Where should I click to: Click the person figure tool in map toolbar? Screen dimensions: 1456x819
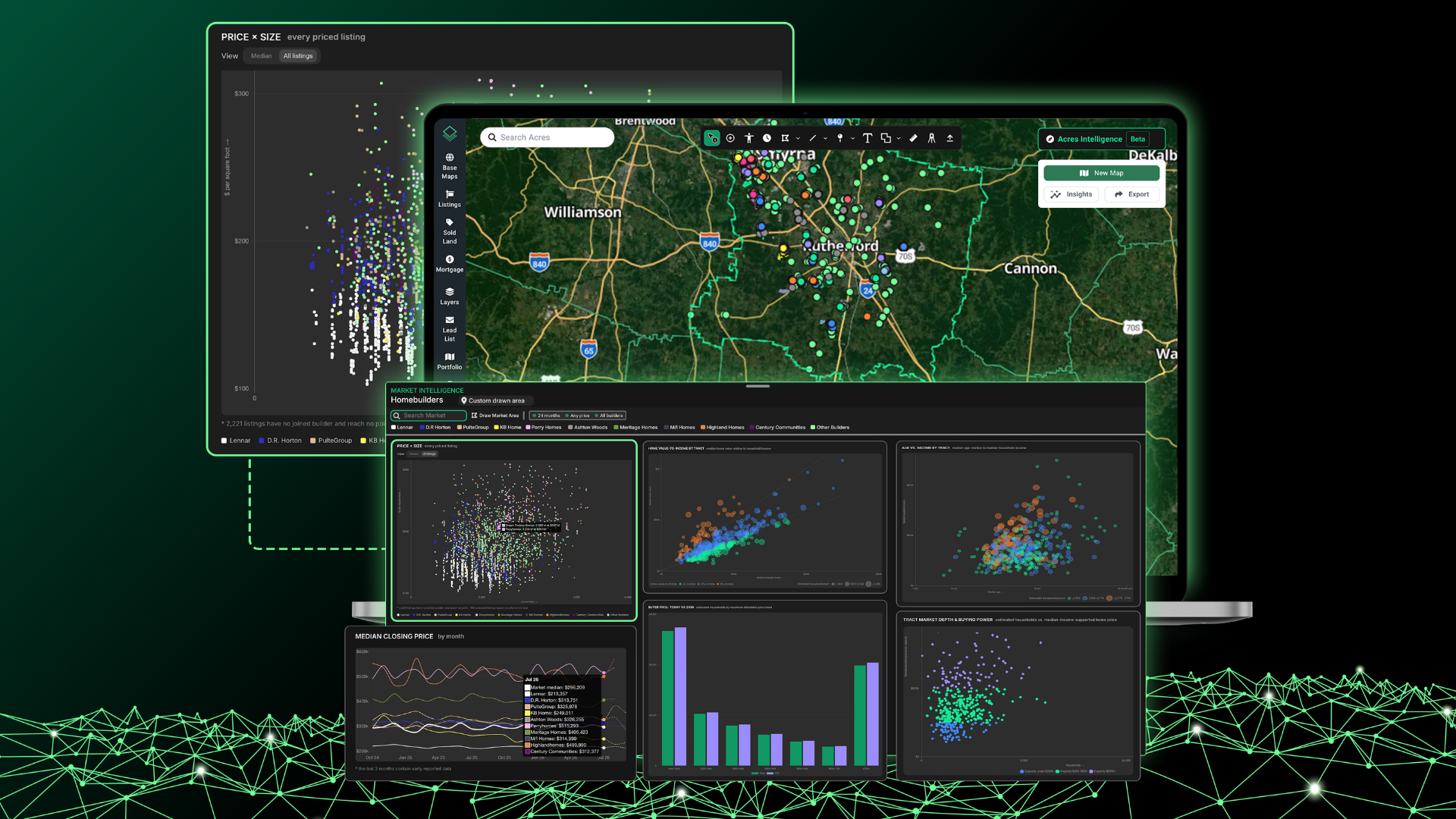(748, 138)
